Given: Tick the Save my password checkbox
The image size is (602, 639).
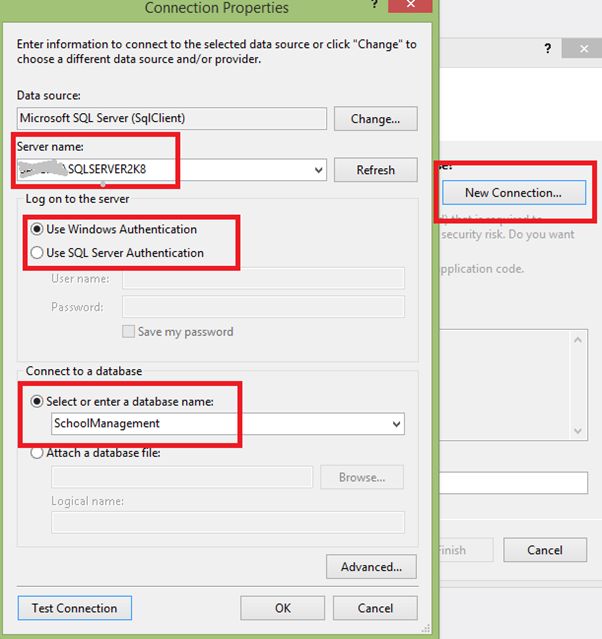Looking at the screenshot, I should pos(128,331).
